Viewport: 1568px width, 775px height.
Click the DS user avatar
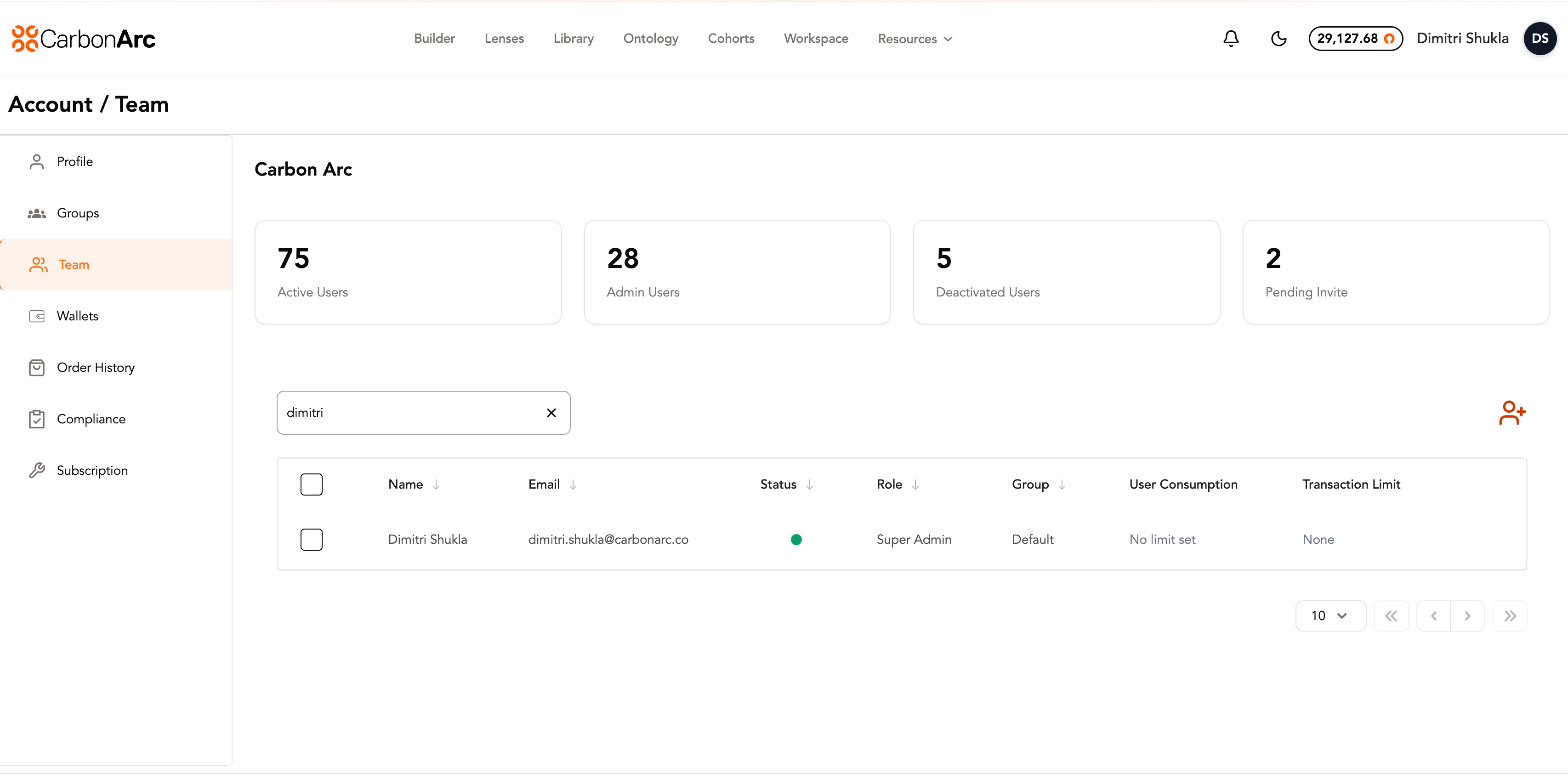click(1540, 38)
